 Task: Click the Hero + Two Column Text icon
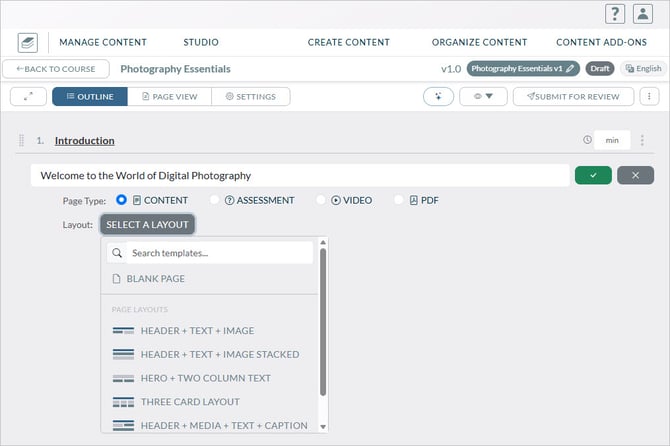click(x=123, y=379)
